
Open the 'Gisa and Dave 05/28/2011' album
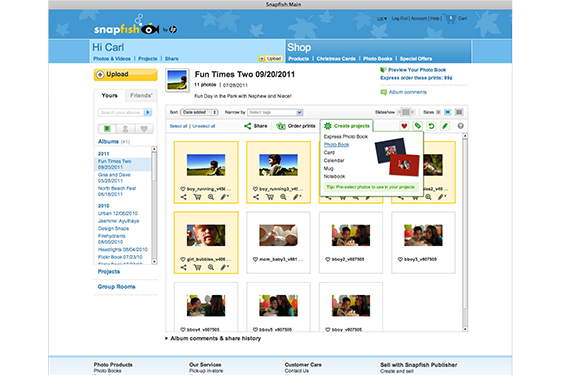click(x=114, y=178)
